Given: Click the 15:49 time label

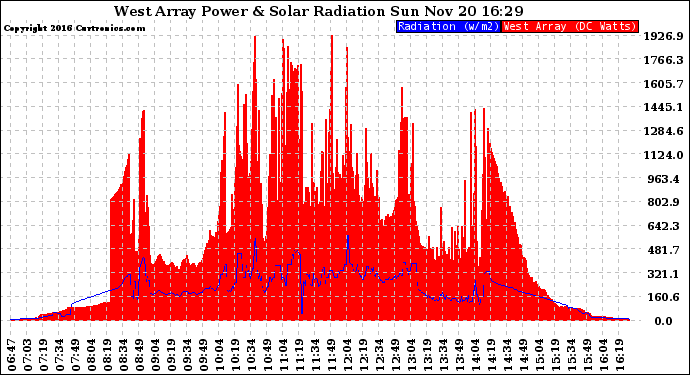Looking at the screenshot, I should coord(587,355).
